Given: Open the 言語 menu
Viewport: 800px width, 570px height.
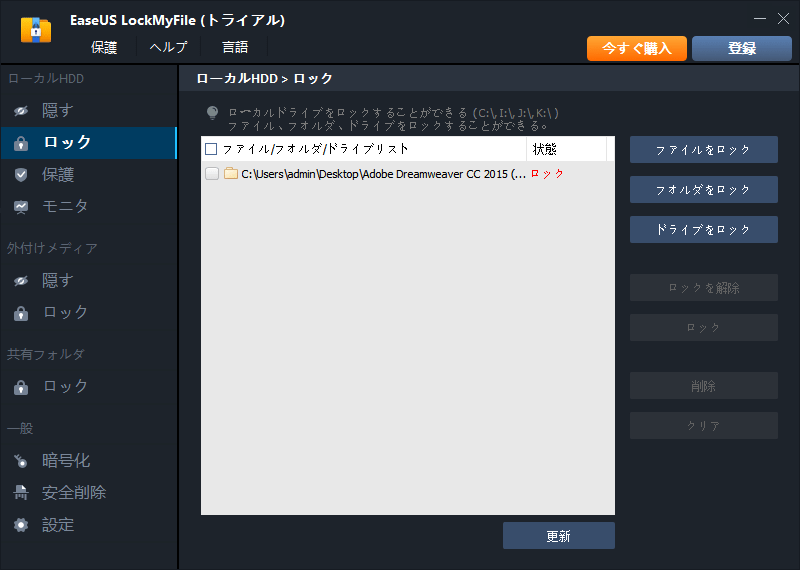Looking at the screenshot, I should point(235,47).
